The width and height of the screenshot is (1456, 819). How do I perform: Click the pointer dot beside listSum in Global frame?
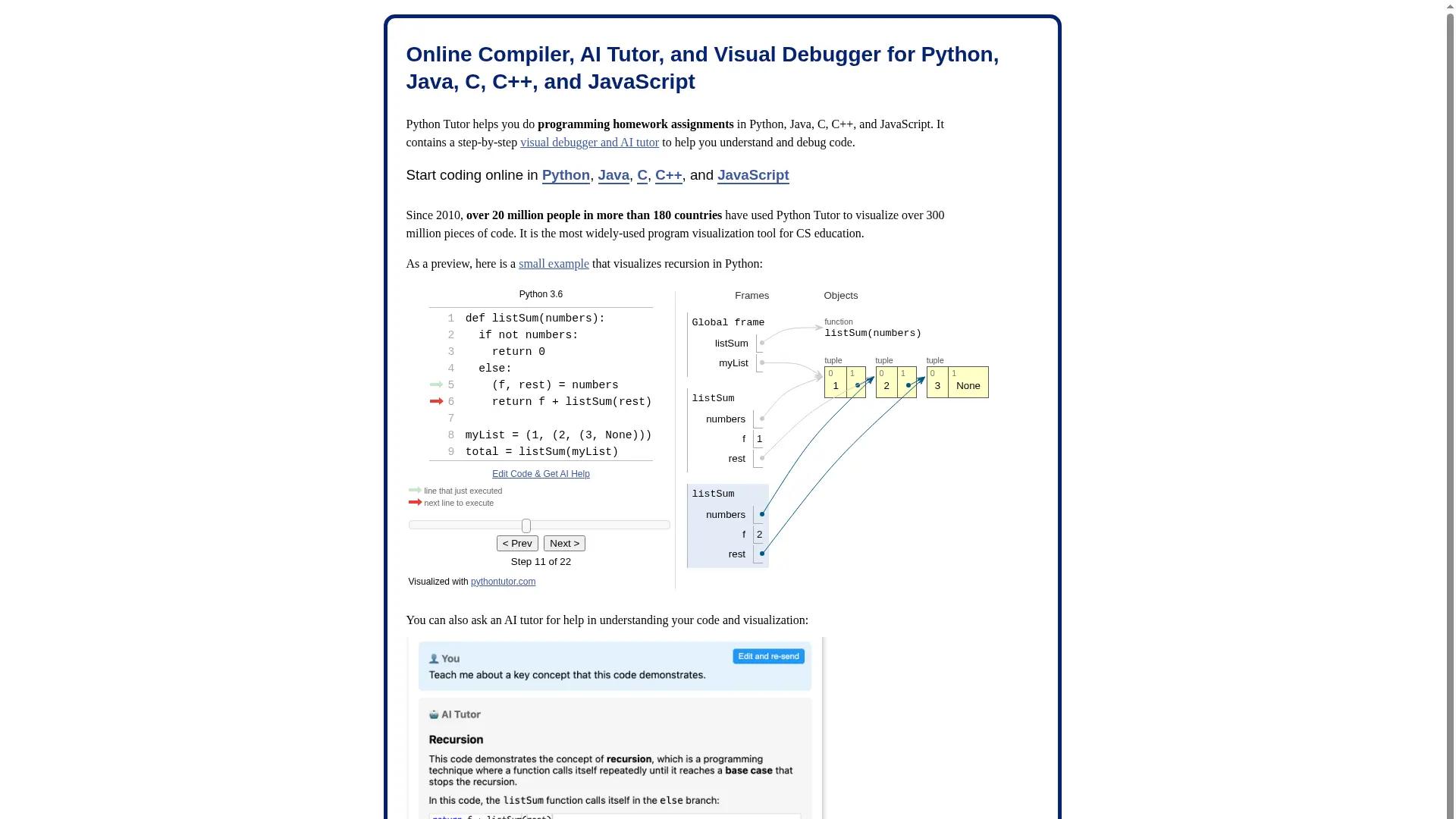[762, 342]
